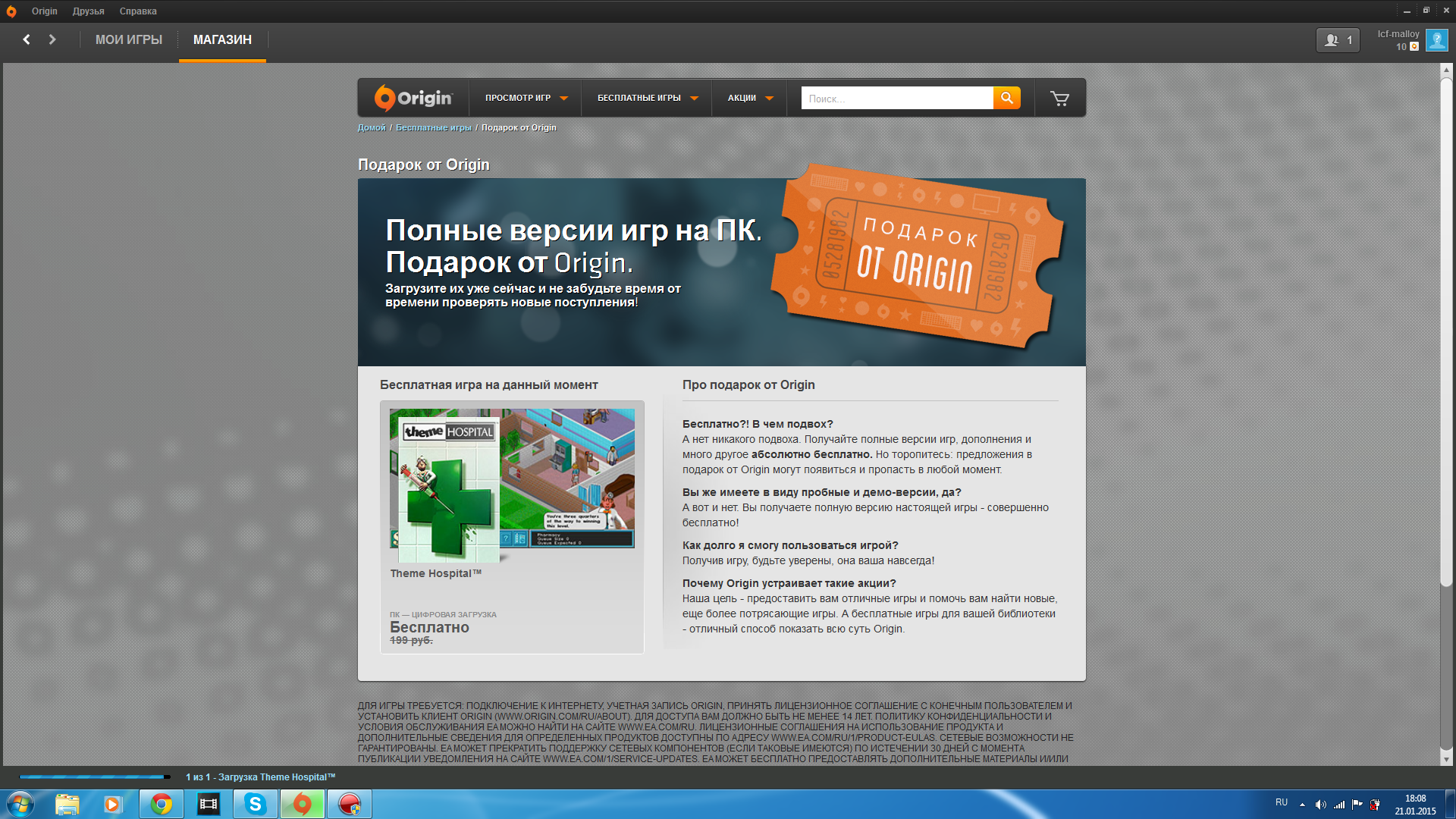Select the МАГАЗИН tab
Screen dimensions: 1456x819
point(222,39)
